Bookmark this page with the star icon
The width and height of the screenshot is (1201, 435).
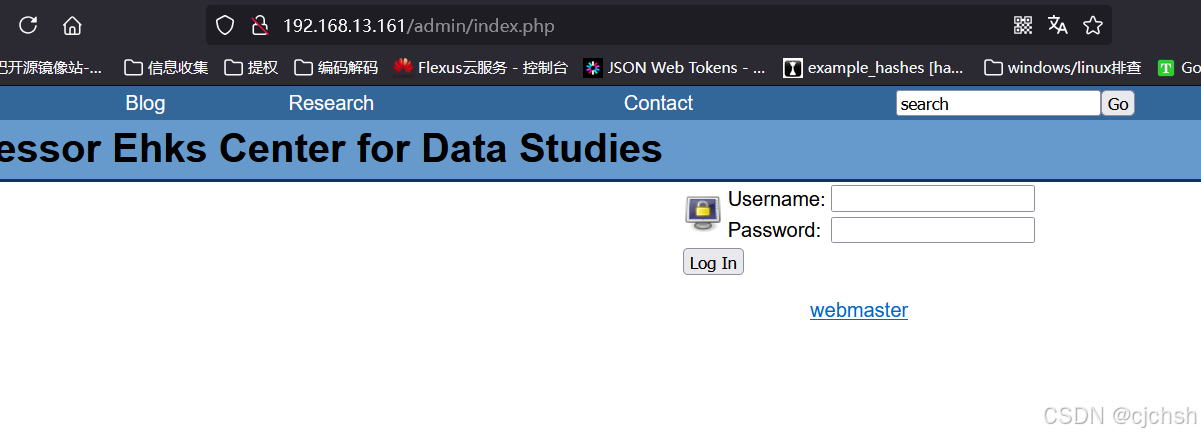click(x=1093, y=25)
